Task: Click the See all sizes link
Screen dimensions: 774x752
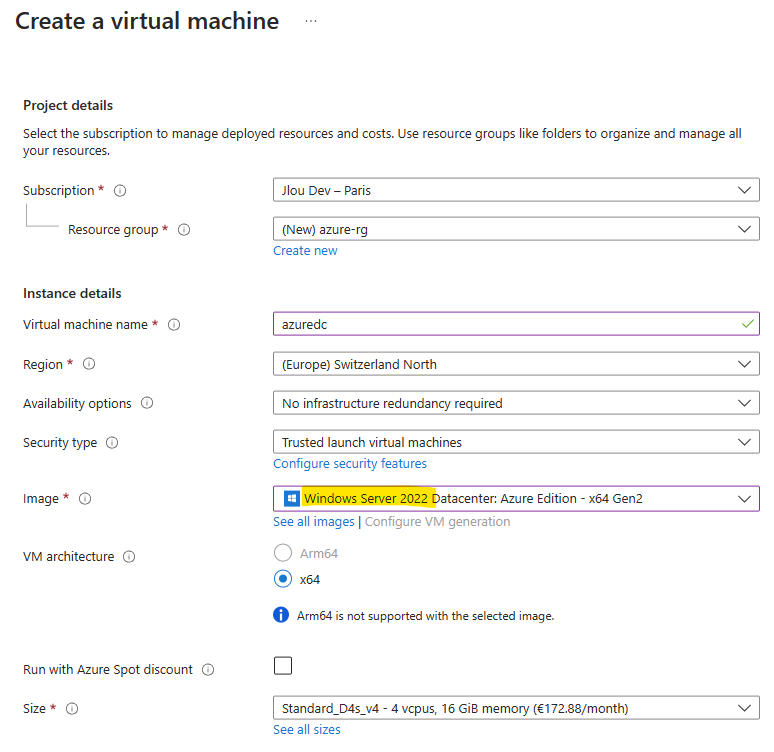Action: point(307,730)
